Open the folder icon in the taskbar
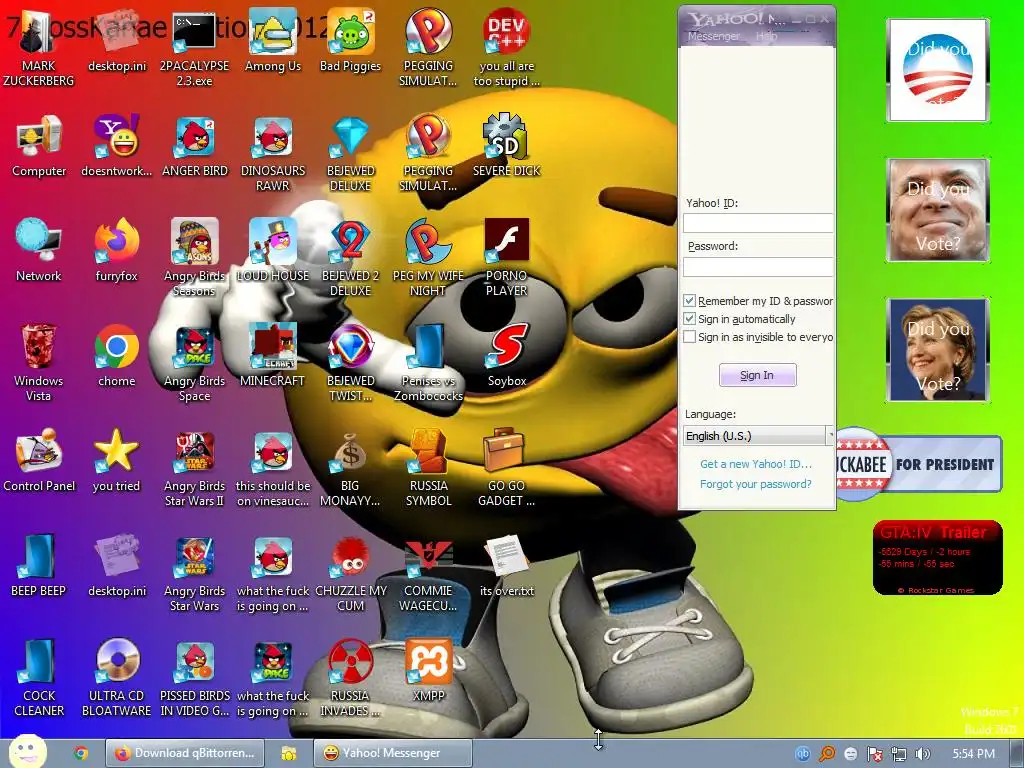The width and height of the screenshot is (1024, 768). tap(289, 754)
